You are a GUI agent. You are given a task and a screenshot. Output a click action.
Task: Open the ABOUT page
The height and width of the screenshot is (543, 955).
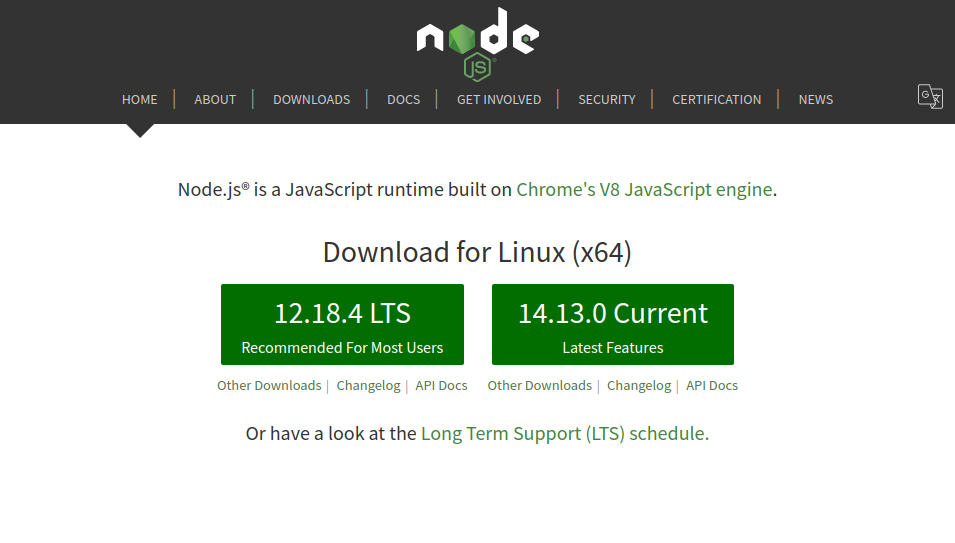(x=215, y=99)
